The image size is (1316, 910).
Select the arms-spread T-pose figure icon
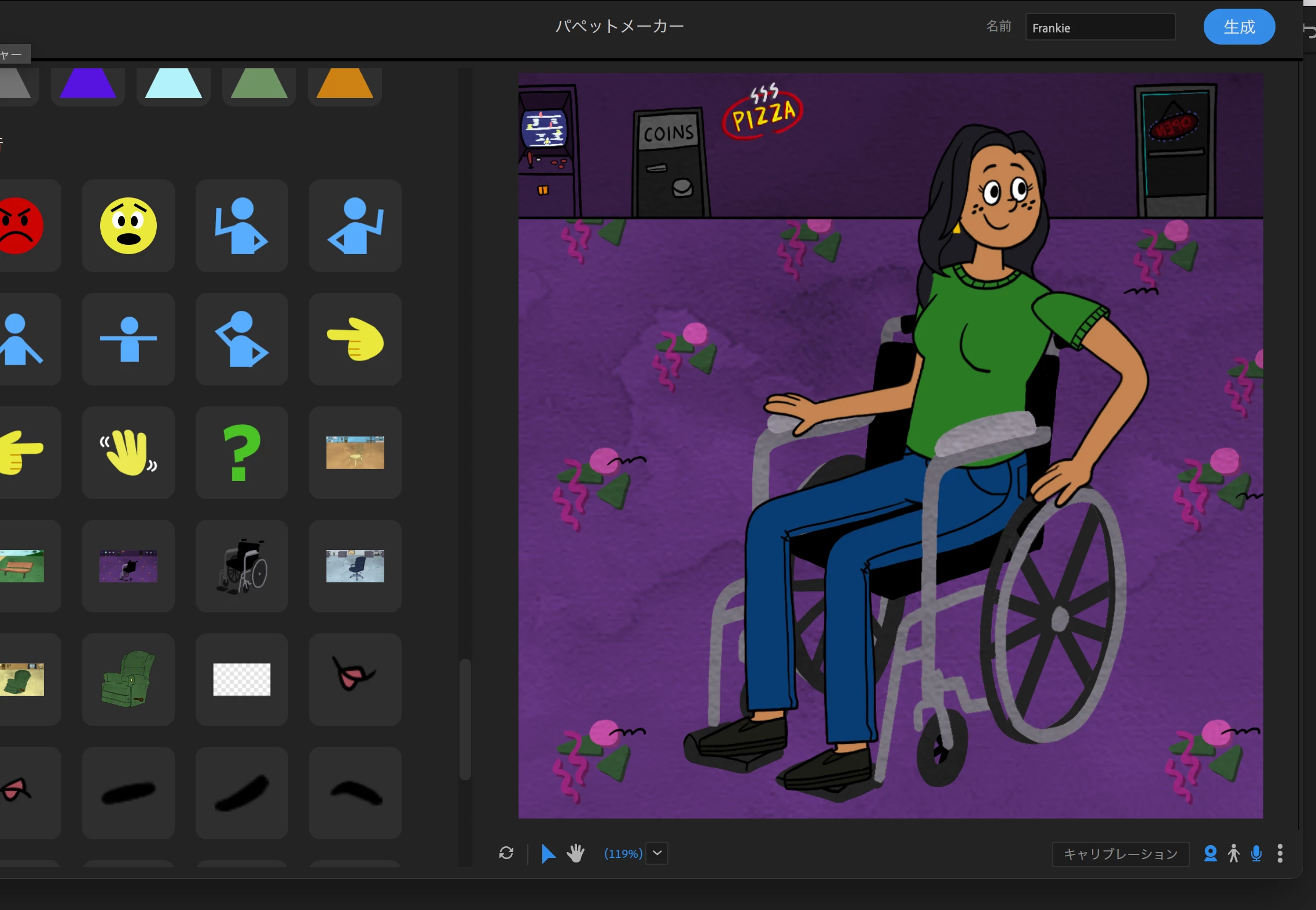pos(128,339)
